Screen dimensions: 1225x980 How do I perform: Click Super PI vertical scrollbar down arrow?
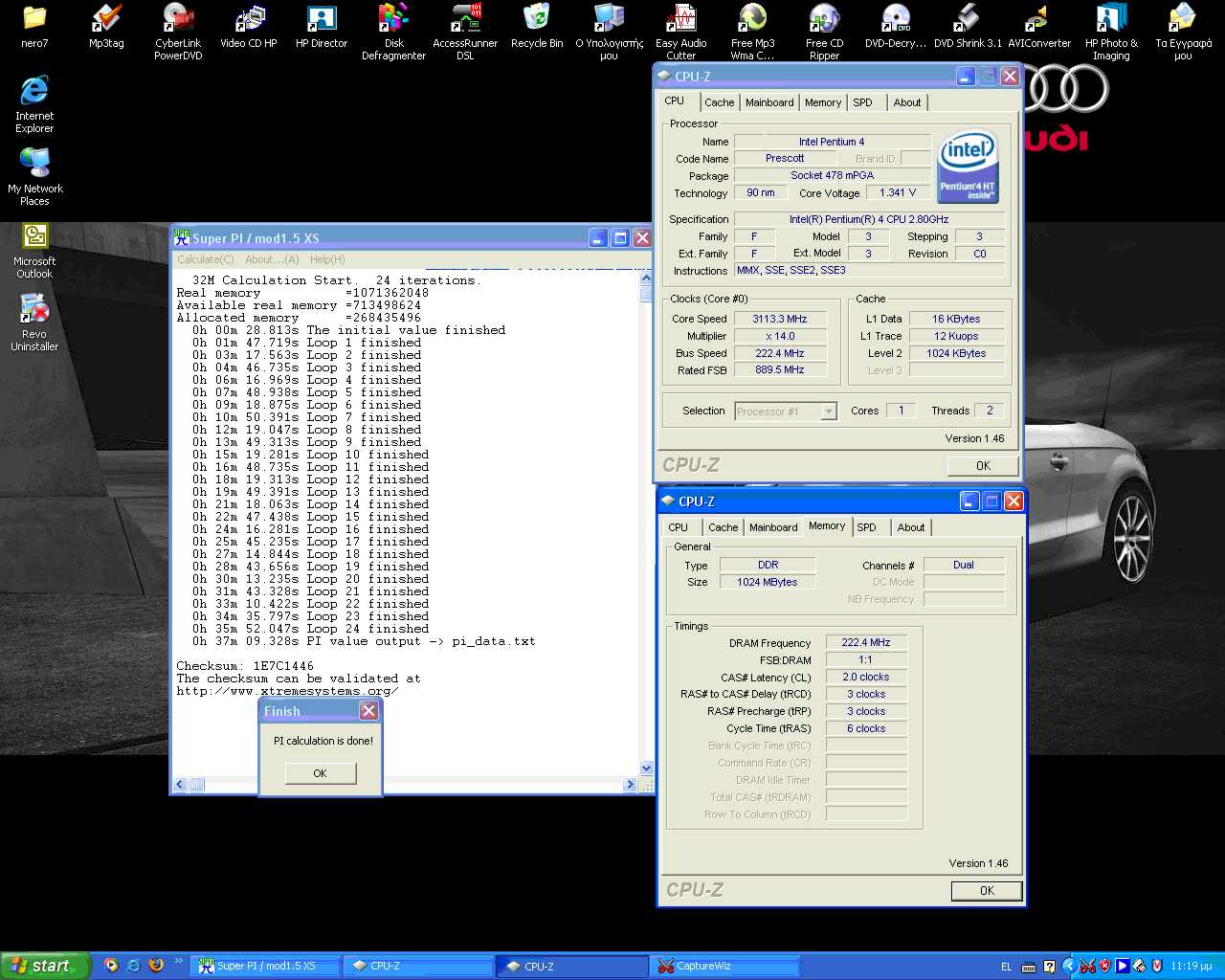(x=646, y=768)
